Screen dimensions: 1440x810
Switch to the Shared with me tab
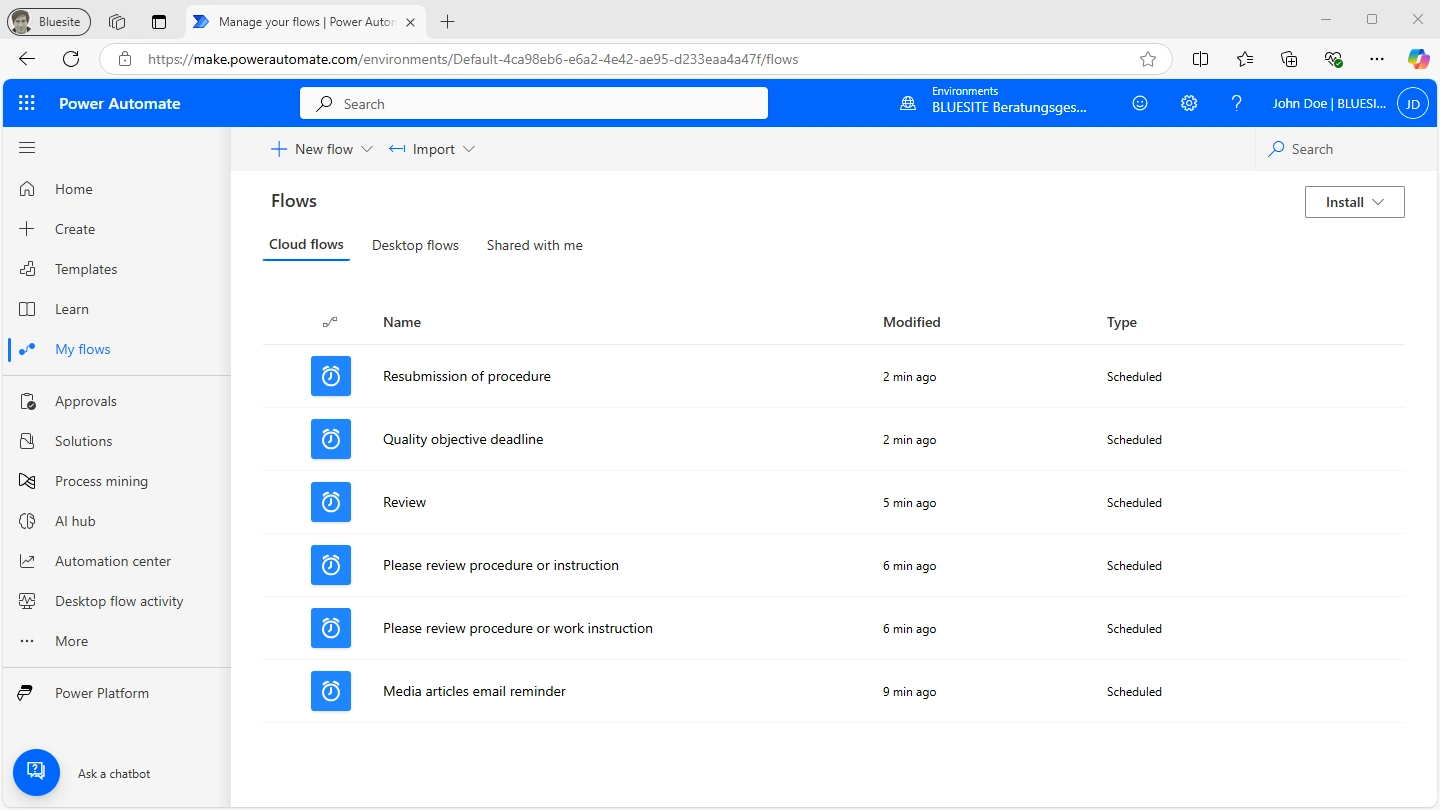click(534, 245)
